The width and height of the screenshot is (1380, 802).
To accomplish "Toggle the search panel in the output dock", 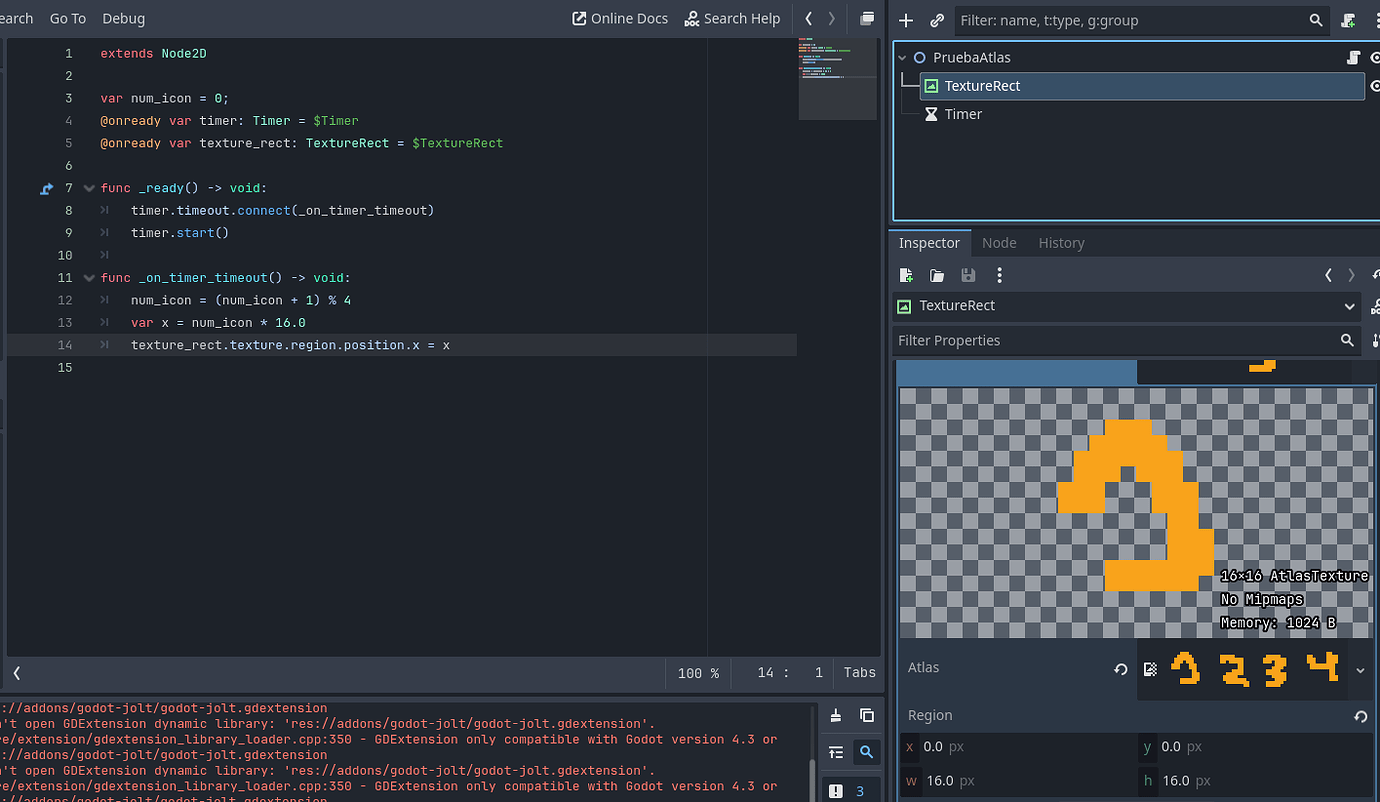I will pyautogui.click(x=866, y=751).
